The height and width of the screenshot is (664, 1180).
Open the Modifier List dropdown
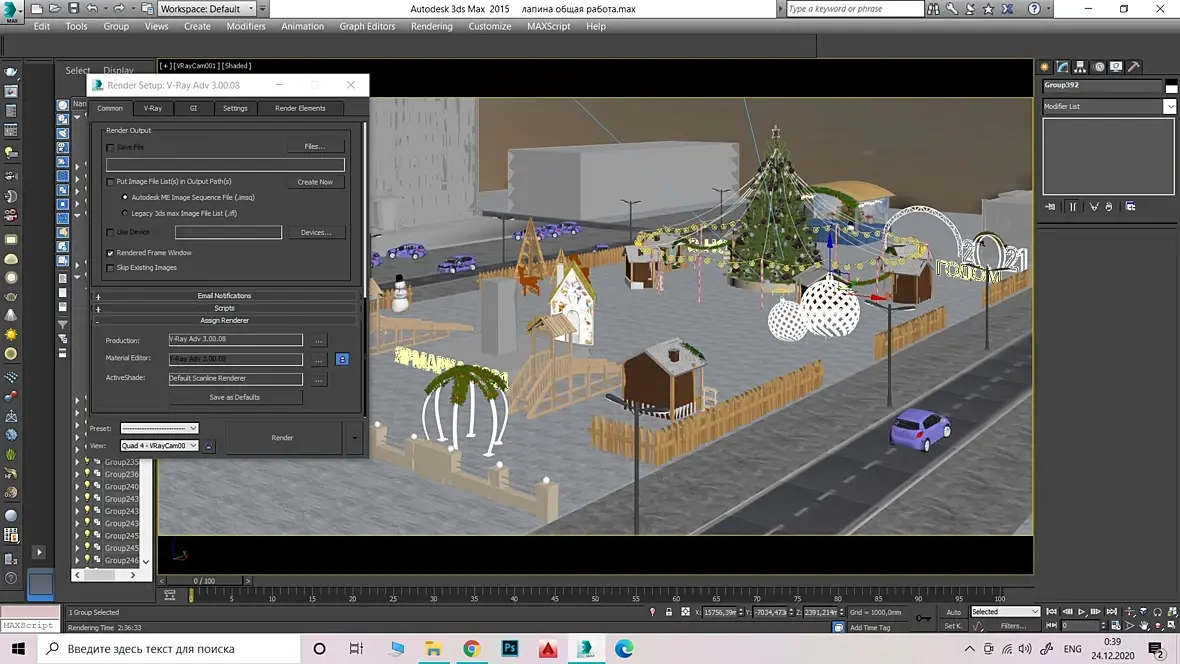(1169, 106)
